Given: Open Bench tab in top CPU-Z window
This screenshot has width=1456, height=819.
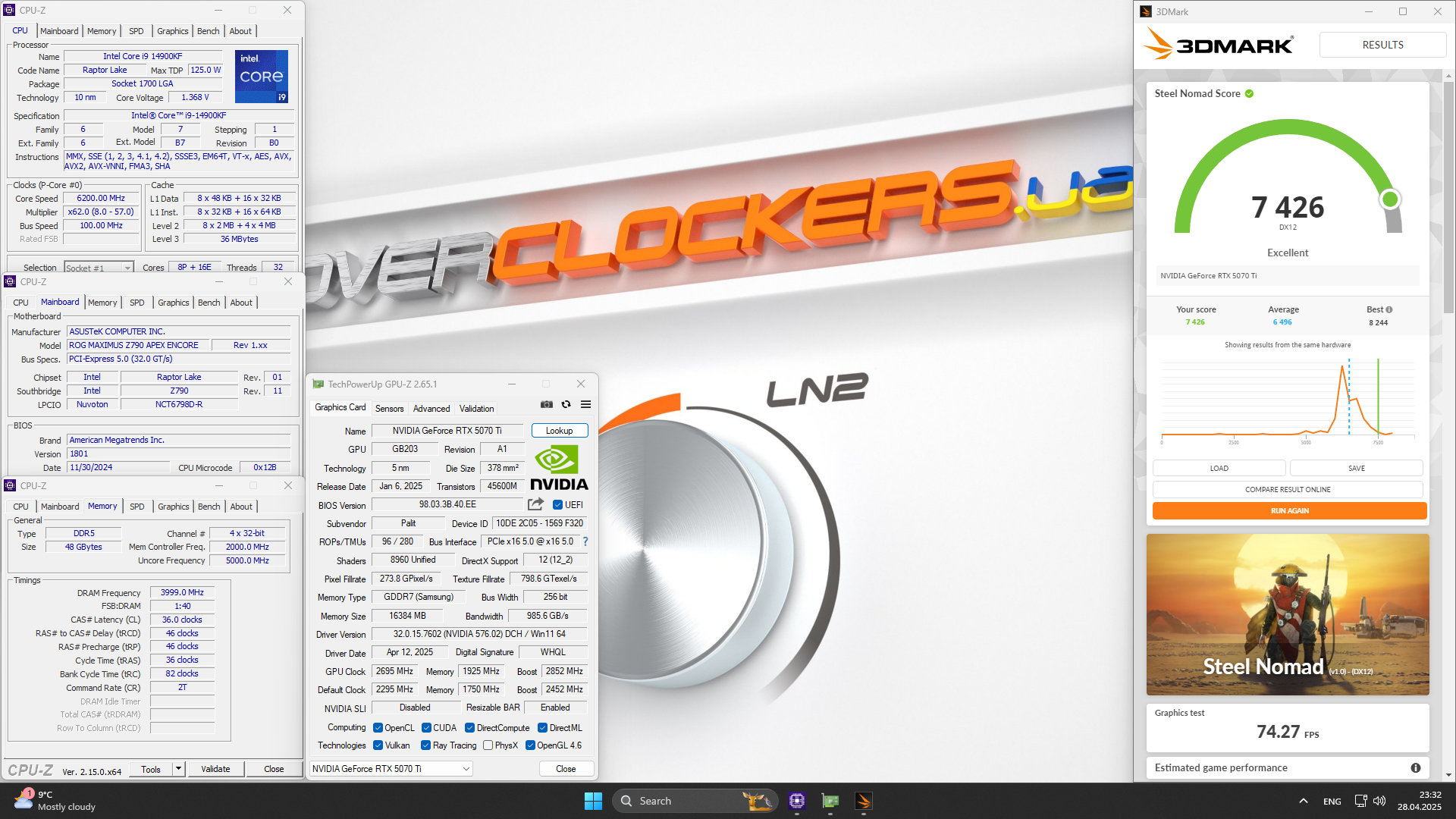Looking at the screenshot, I should tap(209, 31).
